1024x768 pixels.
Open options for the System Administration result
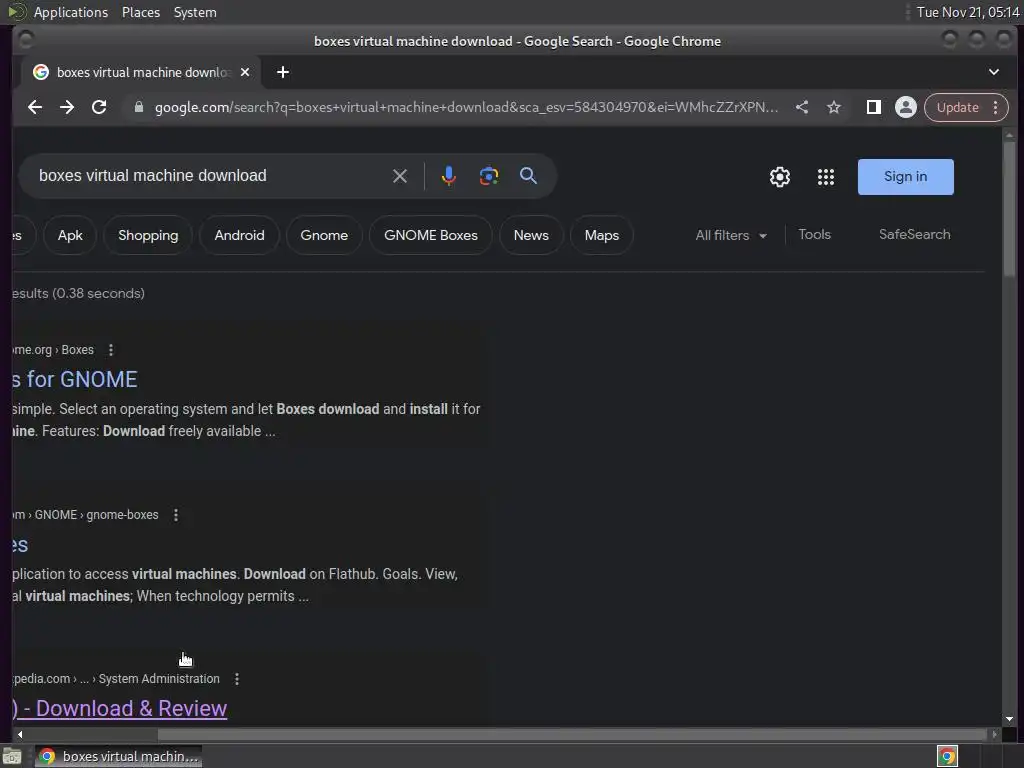tap(237, 679)
